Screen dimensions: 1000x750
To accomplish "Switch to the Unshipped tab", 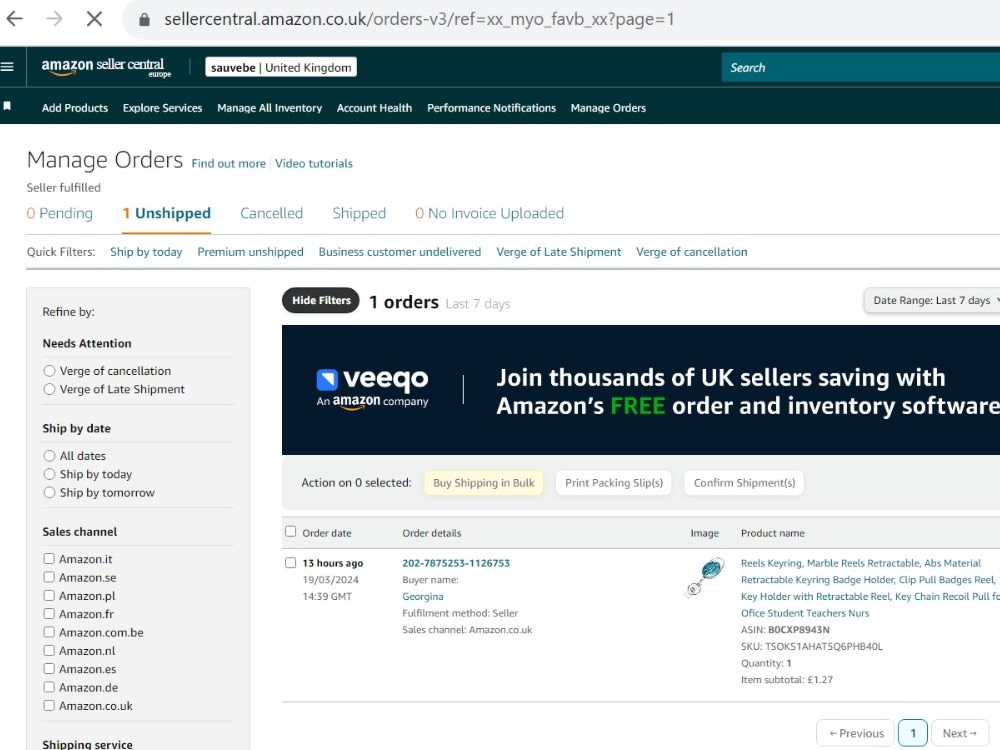I will click(x=166, y=213).
